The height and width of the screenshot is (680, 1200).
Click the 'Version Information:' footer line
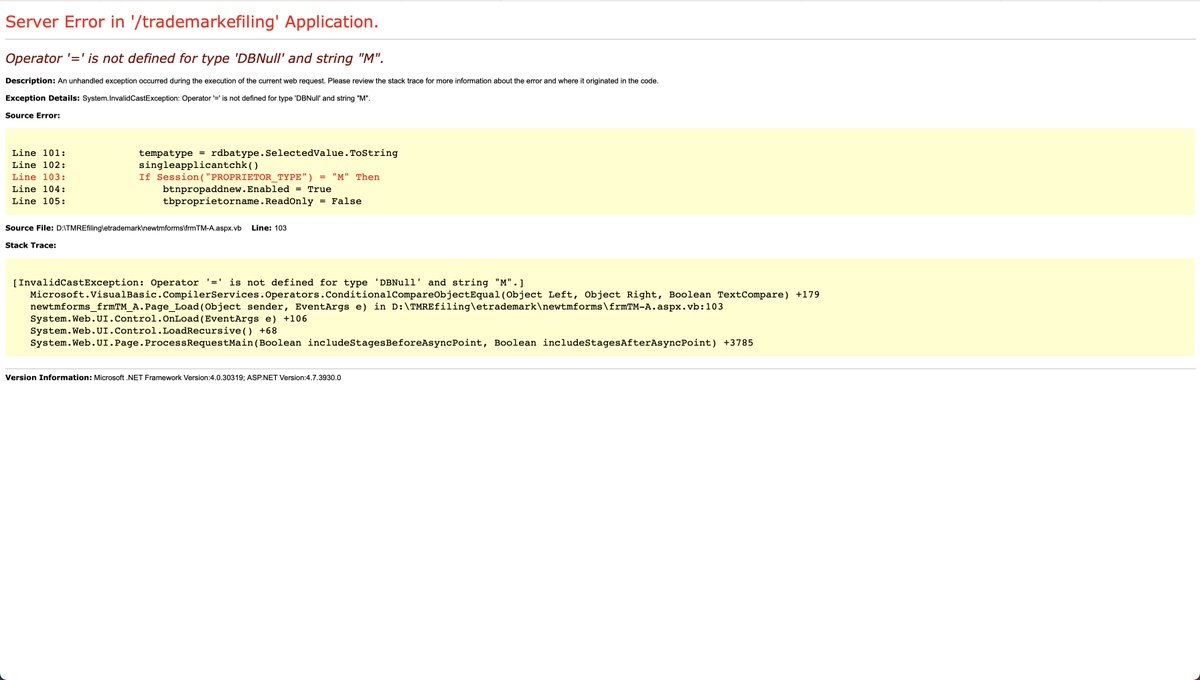173,378
